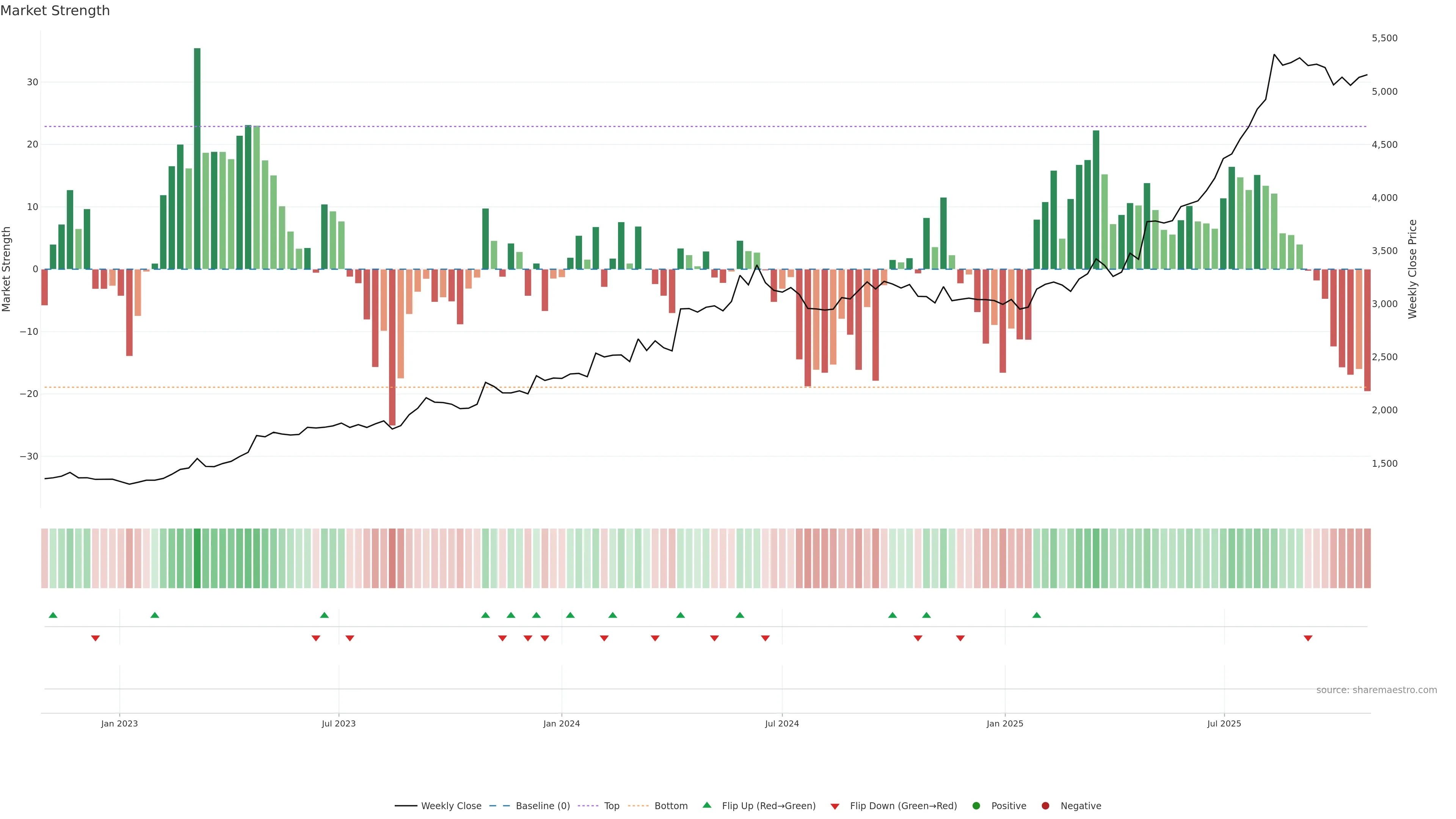Click the flip-up triangle just after Jan 2025

(1037, 615)
